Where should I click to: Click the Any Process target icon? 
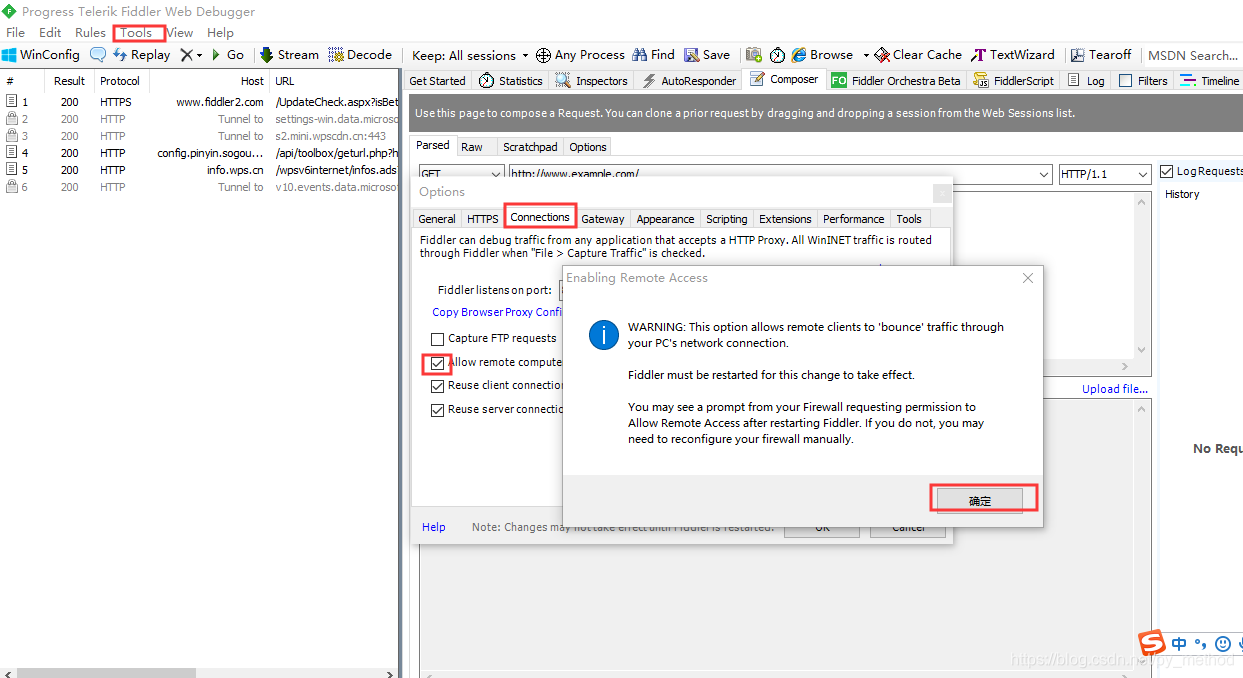point(543,55)
